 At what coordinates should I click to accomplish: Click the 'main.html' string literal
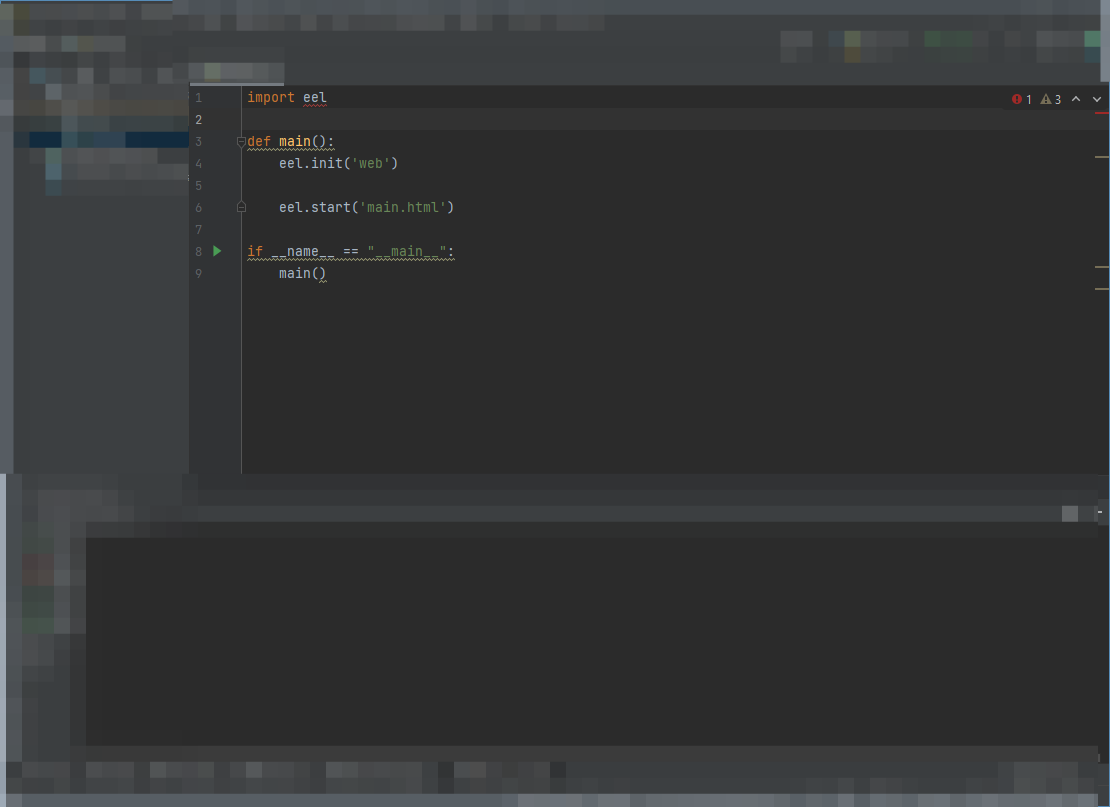coord(402,207)
